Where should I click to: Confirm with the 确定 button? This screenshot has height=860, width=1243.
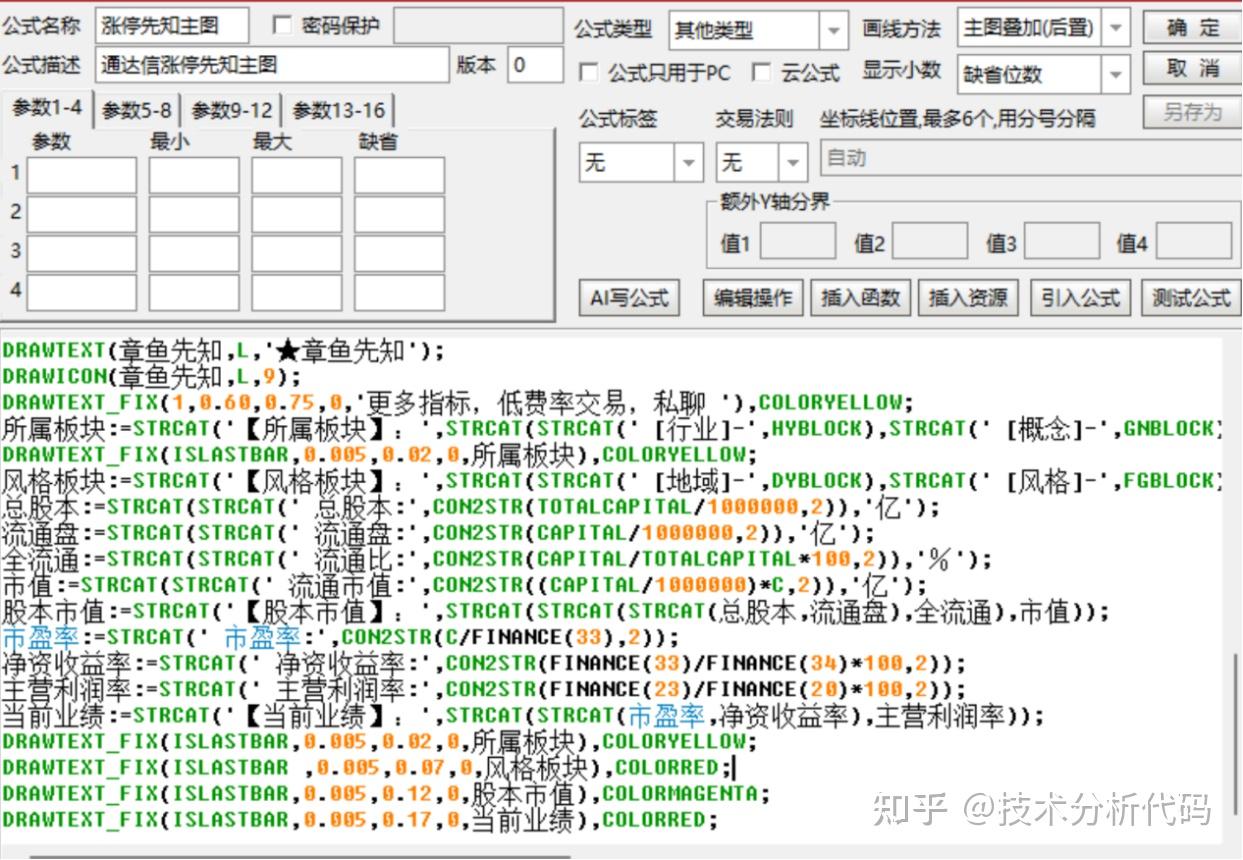(x=1192, y=28)
